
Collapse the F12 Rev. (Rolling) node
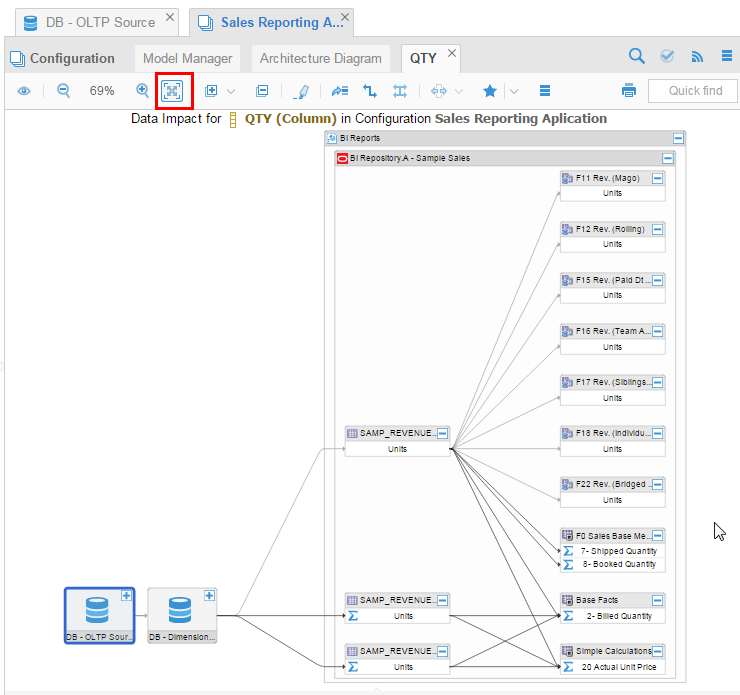pyautogui.click(x=657, y=229)
